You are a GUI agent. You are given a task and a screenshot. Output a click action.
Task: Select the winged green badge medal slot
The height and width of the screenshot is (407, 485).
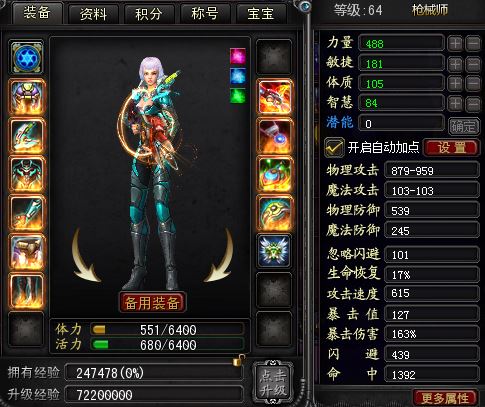point(274,251)
